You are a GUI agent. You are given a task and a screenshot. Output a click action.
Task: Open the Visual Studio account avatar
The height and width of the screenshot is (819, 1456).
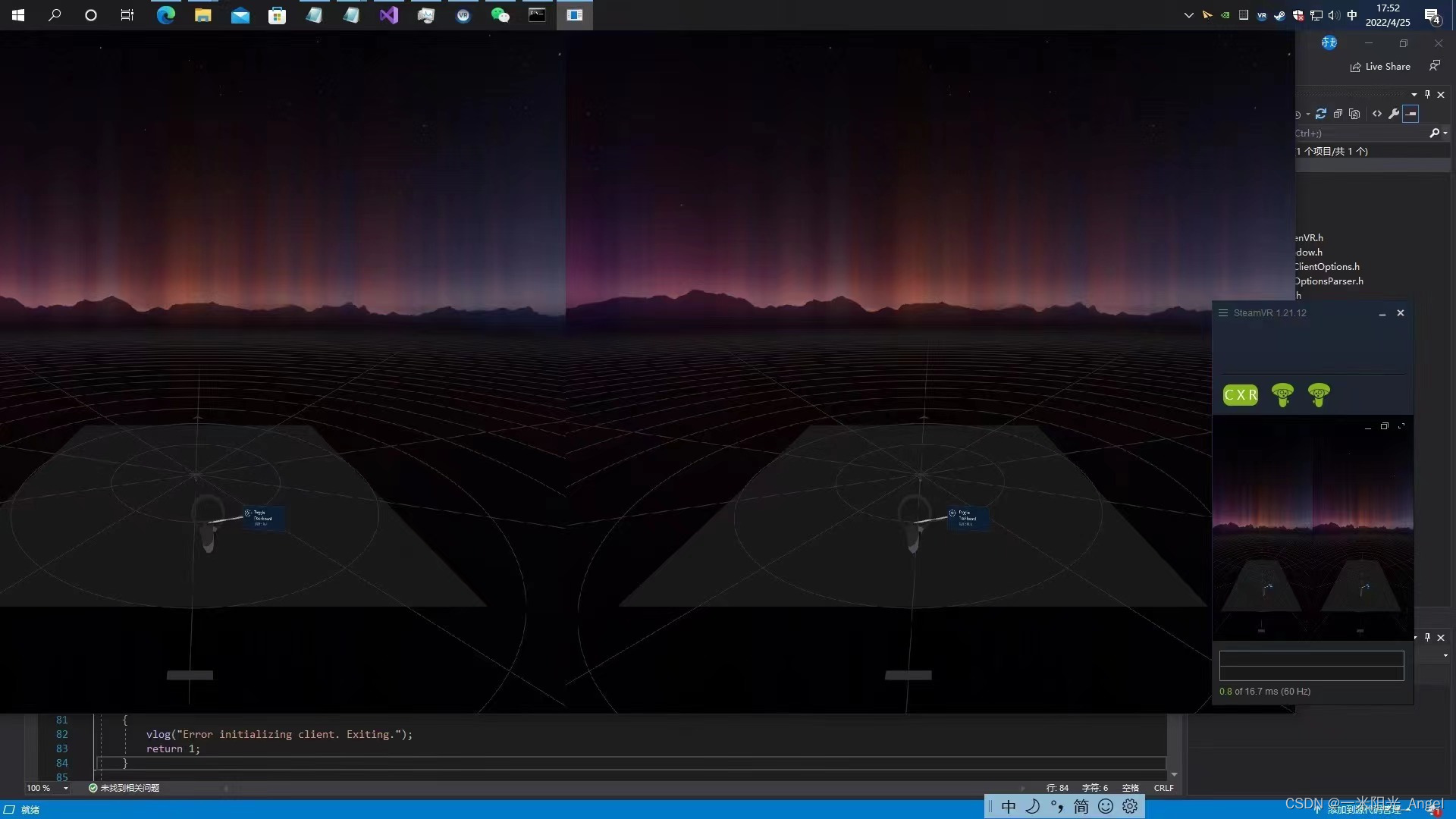1329,43
